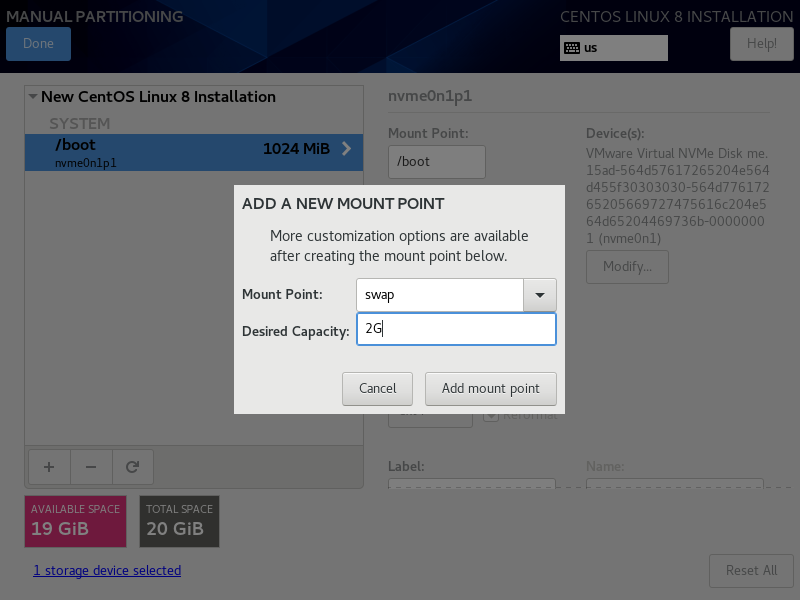The width and height of the screenshot is (800, 600).
Task: Reload storage configuration with refresh icon
Action: point(133,467)
